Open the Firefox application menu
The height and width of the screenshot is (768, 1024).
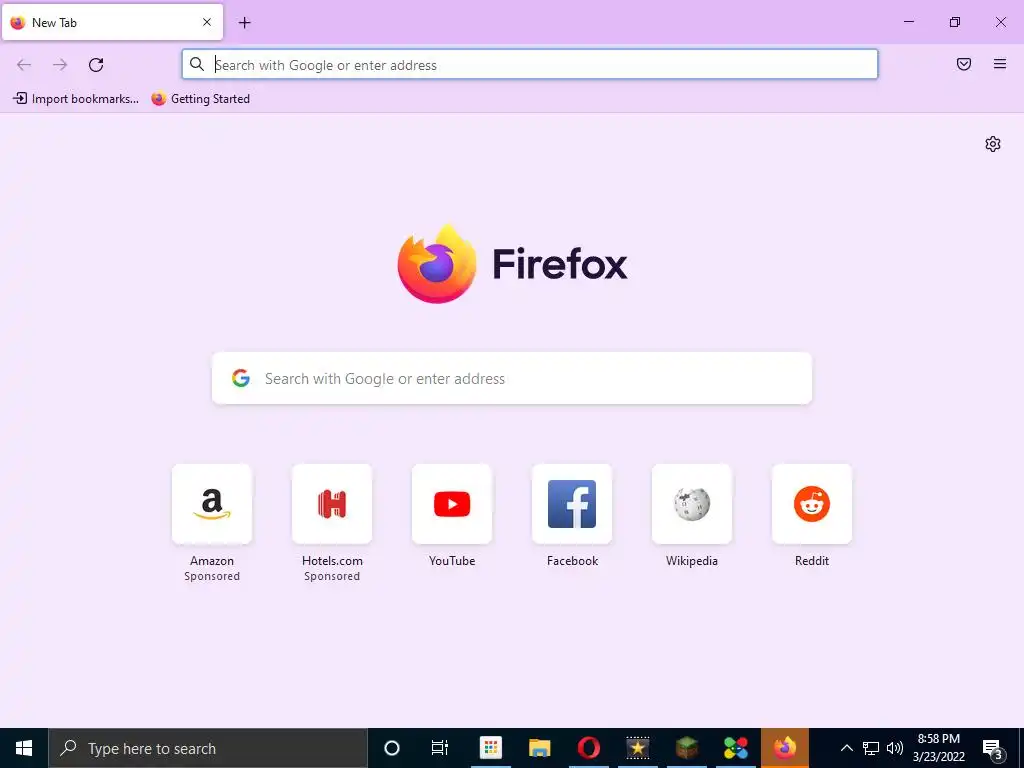click(x=1000, y=64)
